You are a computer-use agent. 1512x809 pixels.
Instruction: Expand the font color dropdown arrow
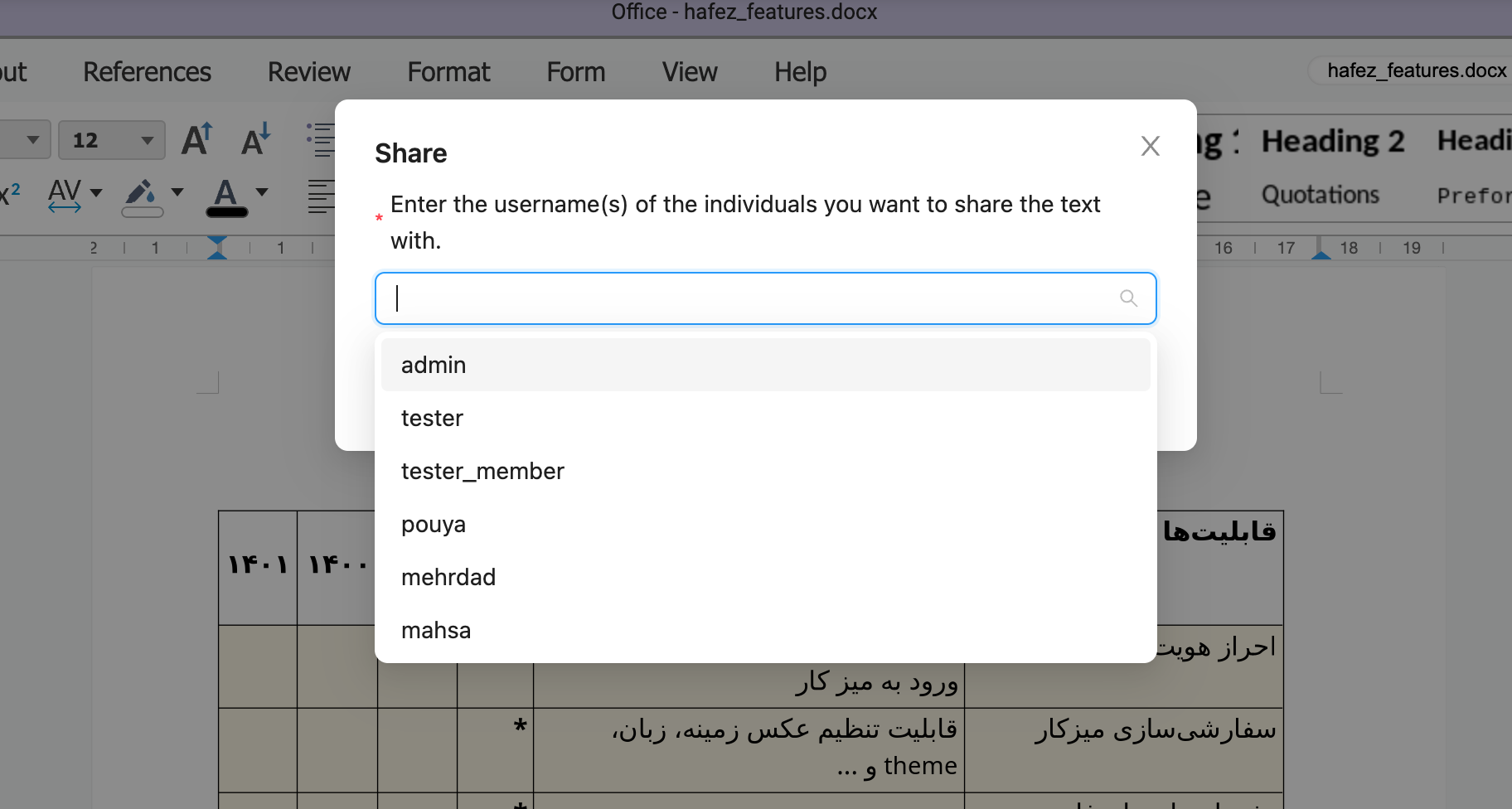[x=262, y=192]
